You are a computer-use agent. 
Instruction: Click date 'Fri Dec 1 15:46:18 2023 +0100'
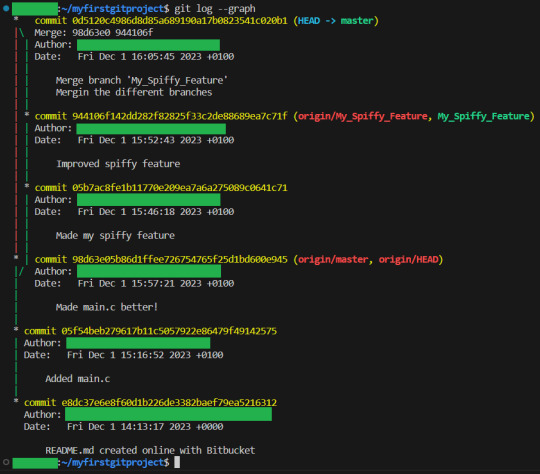(x=156, y=212)
